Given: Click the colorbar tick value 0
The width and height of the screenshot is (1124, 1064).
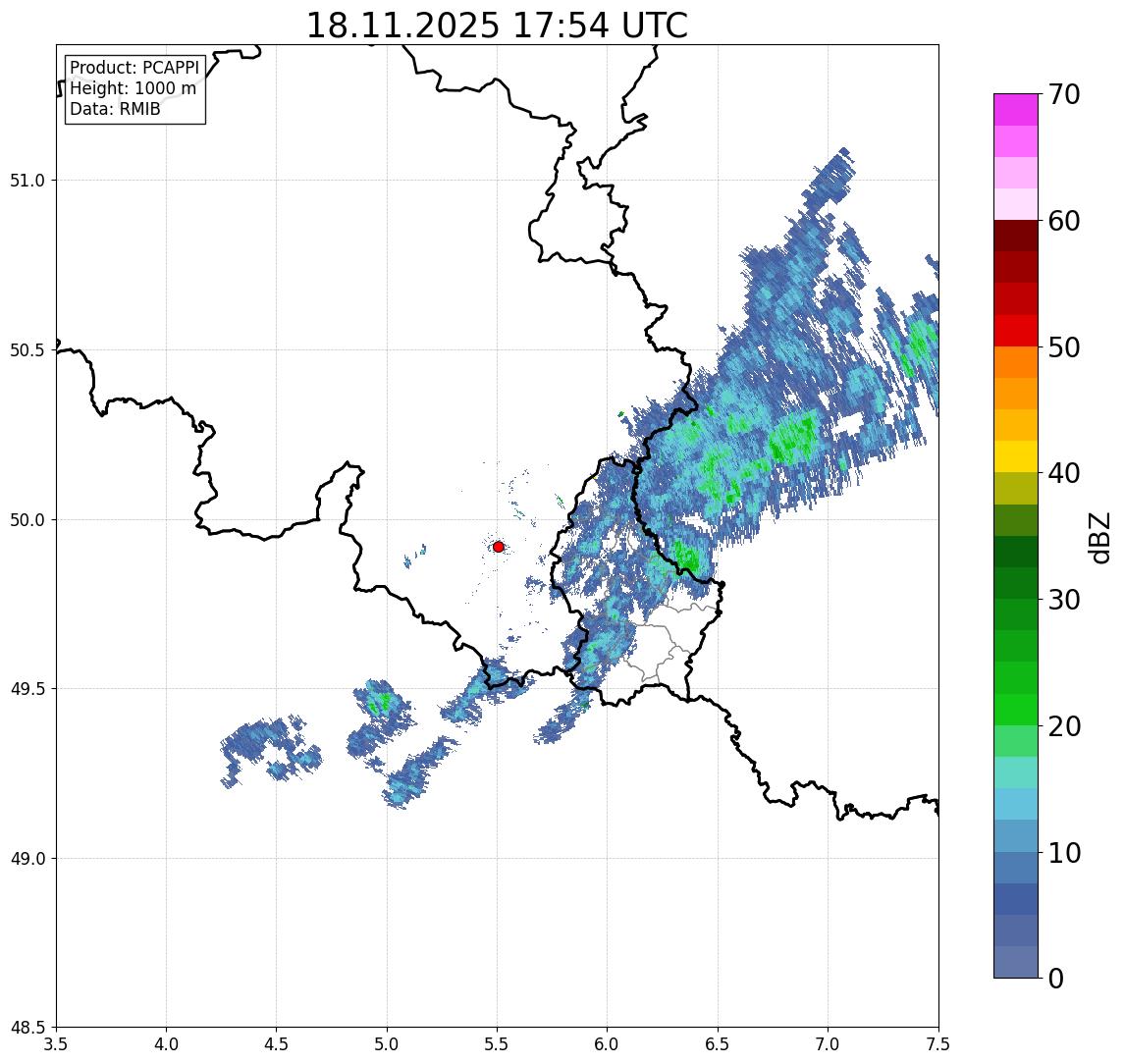Looking at the screenshot, I should (x=1056, y=978).
